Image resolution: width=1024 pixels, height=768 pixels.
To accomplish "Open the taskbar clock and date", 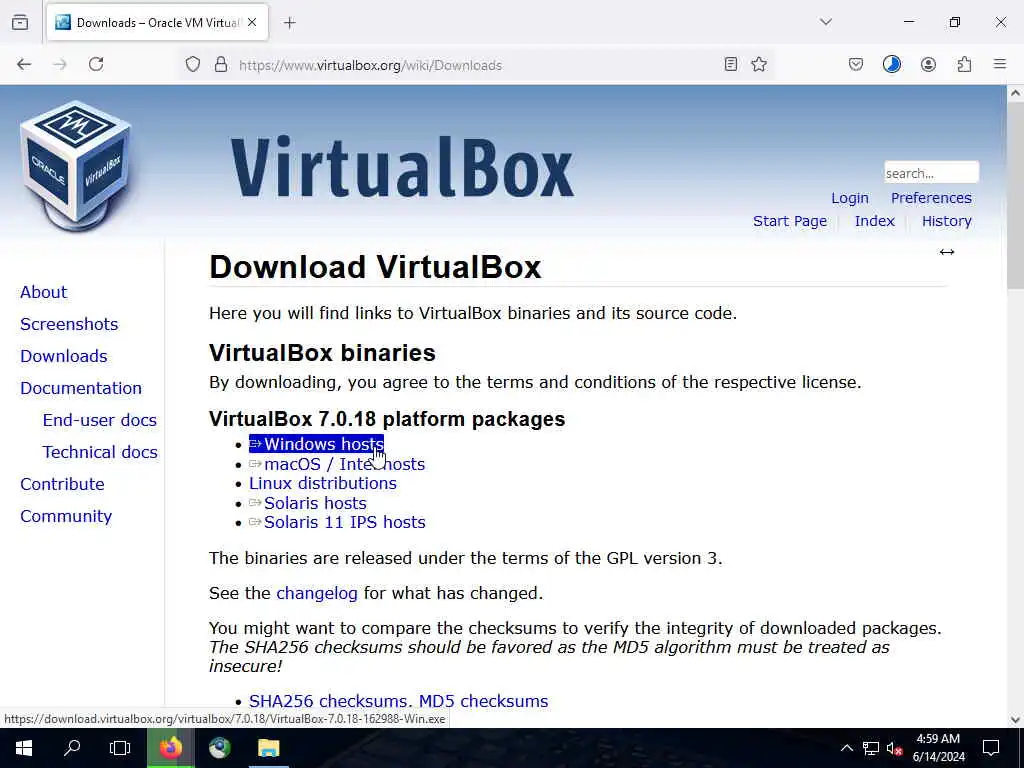I will (938, 748).
